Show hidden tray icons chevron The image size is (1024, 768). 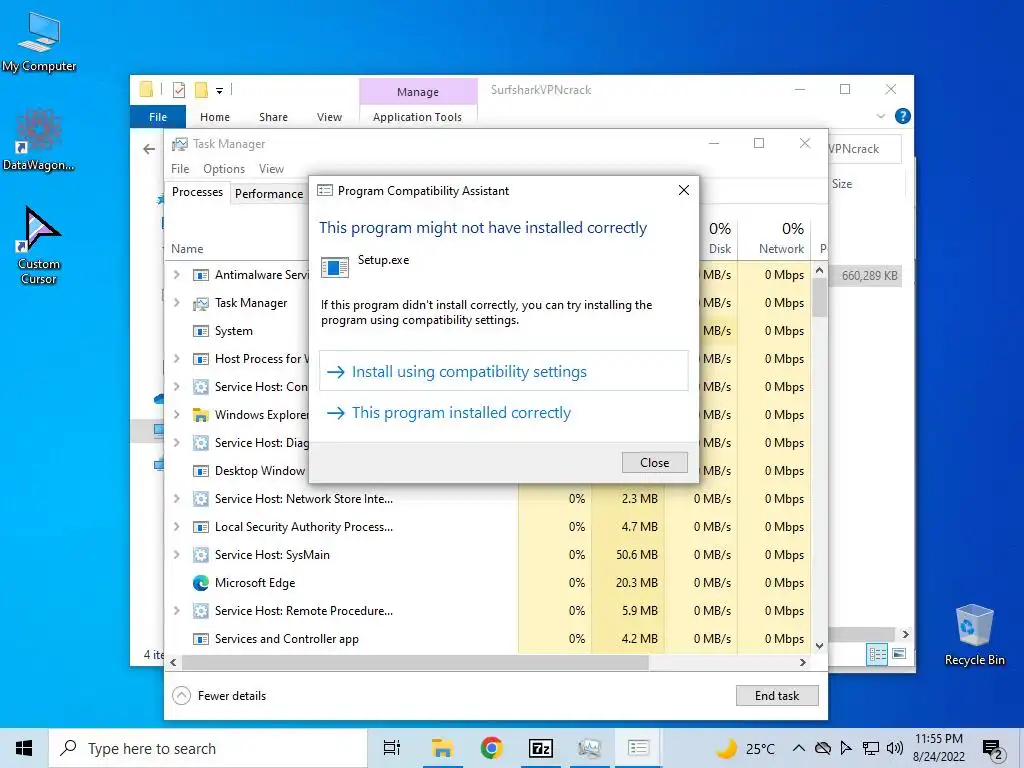tap(798, 748)
